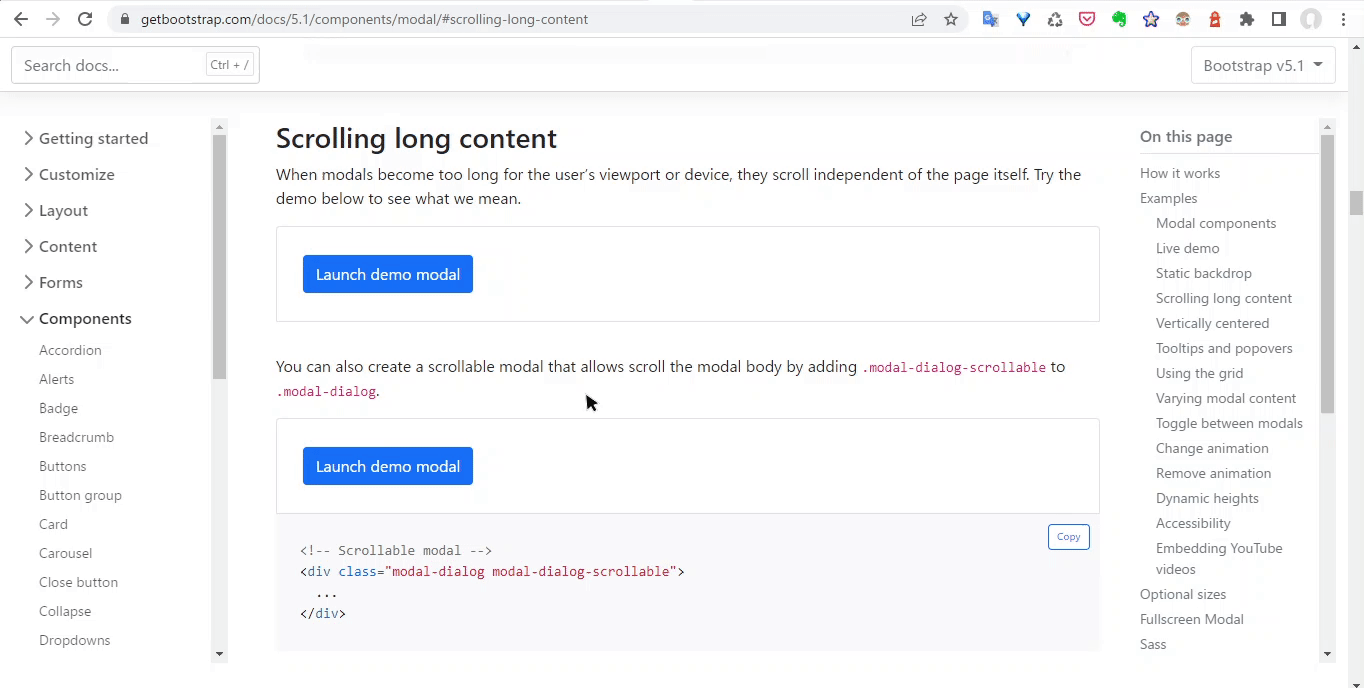1364x688 pixels.
Task: Jump to Varying modal content section
Action: pos(1226,398)
